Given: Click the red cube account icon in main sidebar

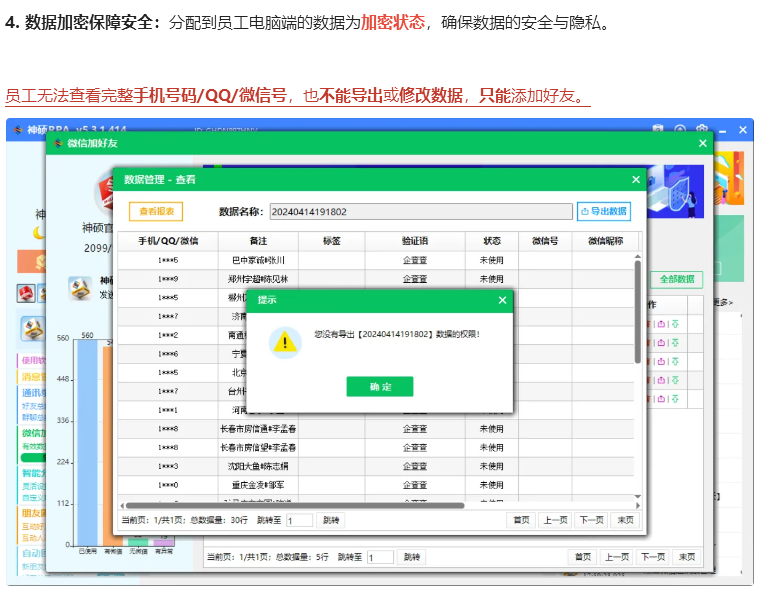Looking at the screenshot, I should 26,293.
